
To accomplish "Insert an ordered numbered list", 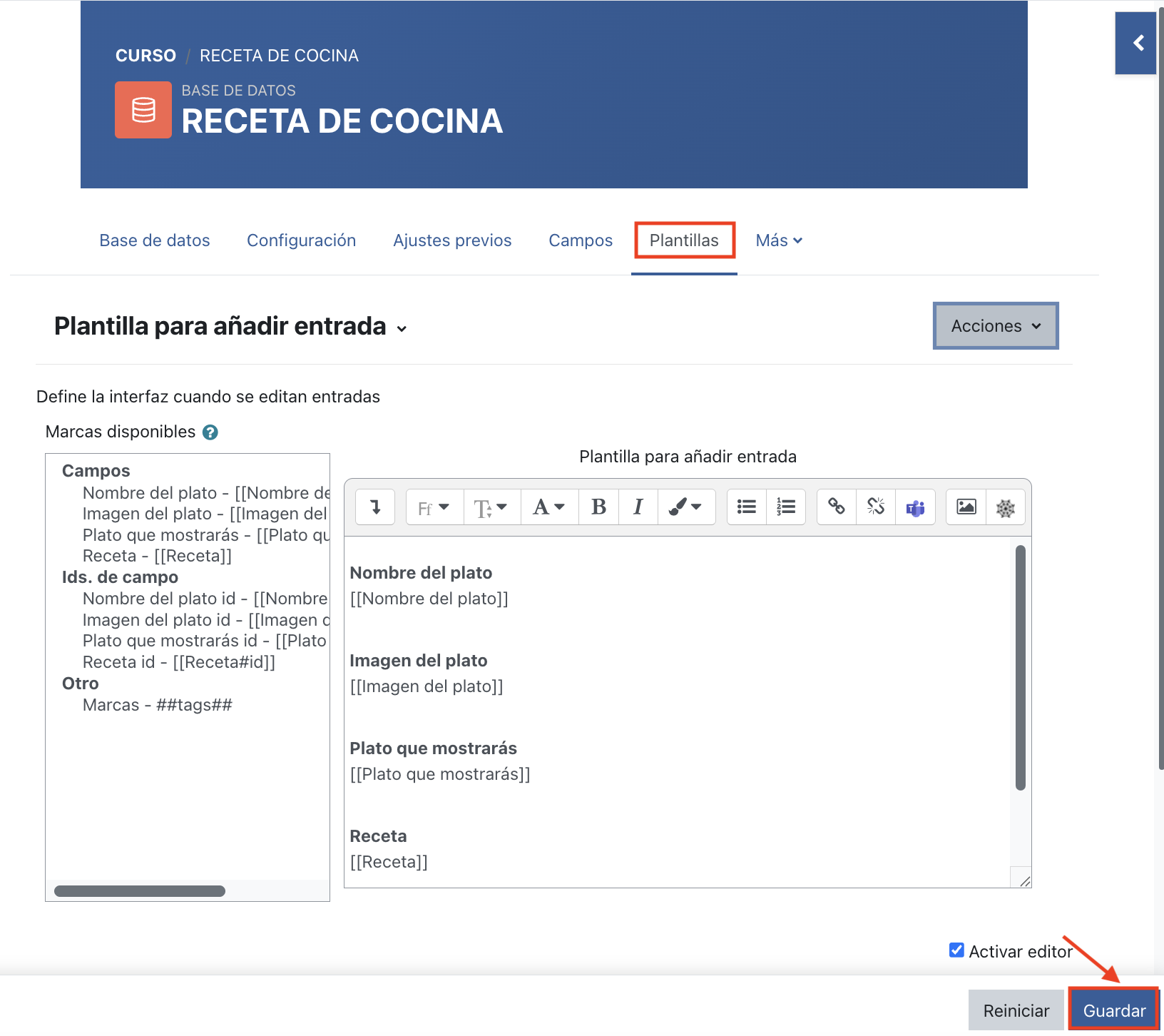I will [786, 507].
